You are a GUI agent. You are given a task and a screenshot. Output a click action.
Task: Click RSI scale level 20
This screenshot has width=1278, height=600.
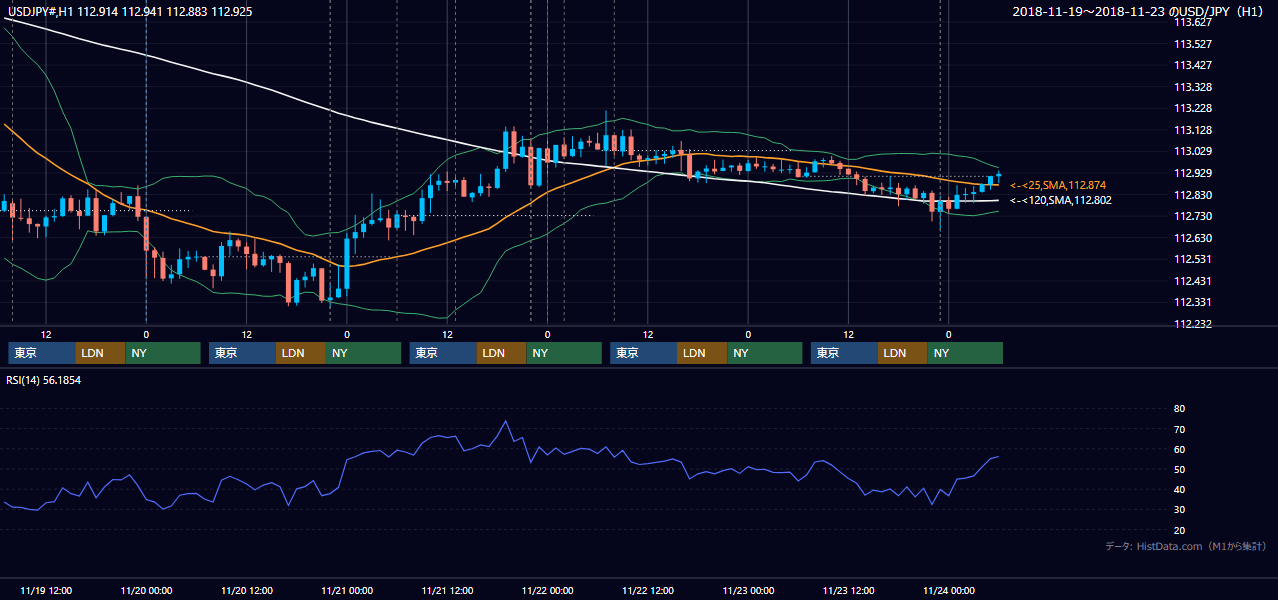1179,530
